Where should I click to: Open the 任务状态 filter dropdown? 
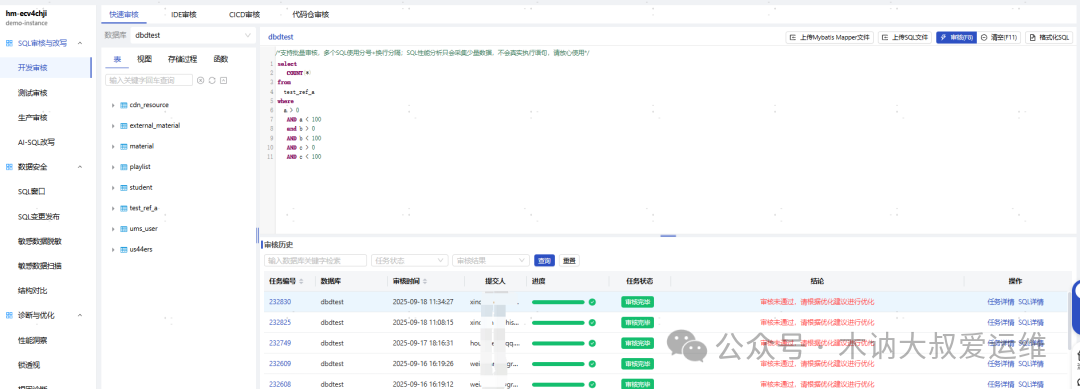coord(409,261)
